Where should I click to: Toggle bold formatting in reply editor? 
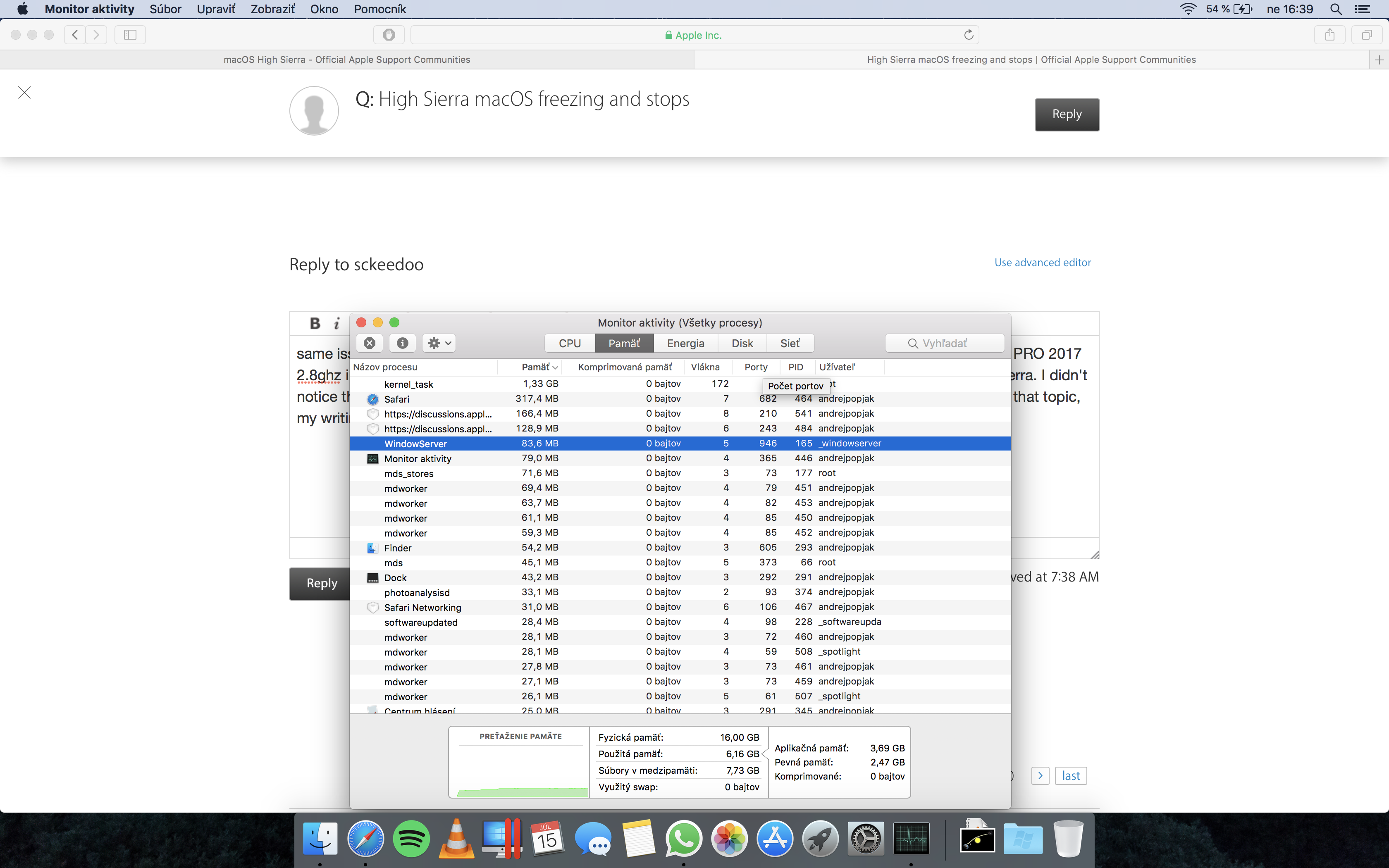pos(315,323)
